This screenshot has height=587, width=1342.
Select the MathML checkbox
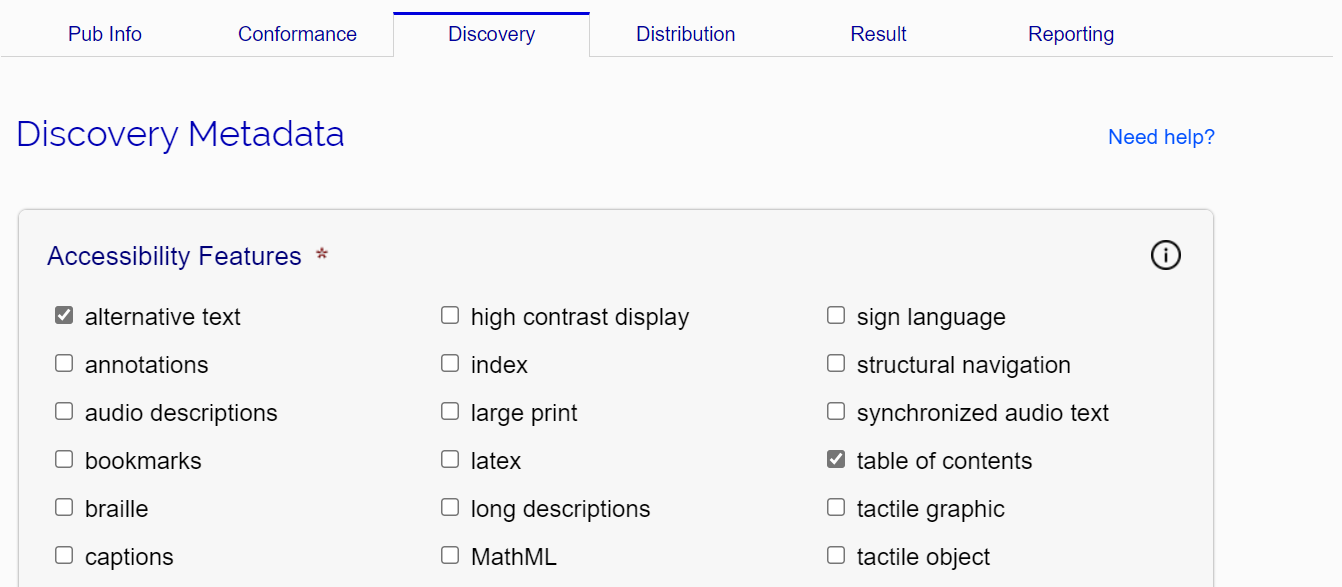(450, 556)
